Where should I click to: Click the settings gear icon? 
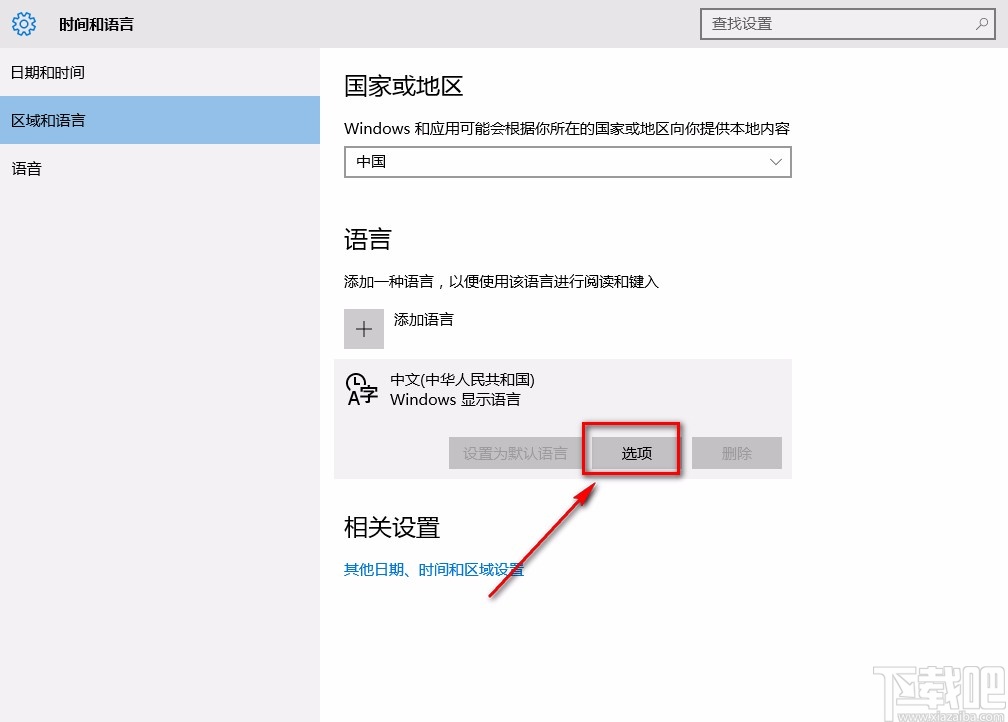(x=23, y=23)
